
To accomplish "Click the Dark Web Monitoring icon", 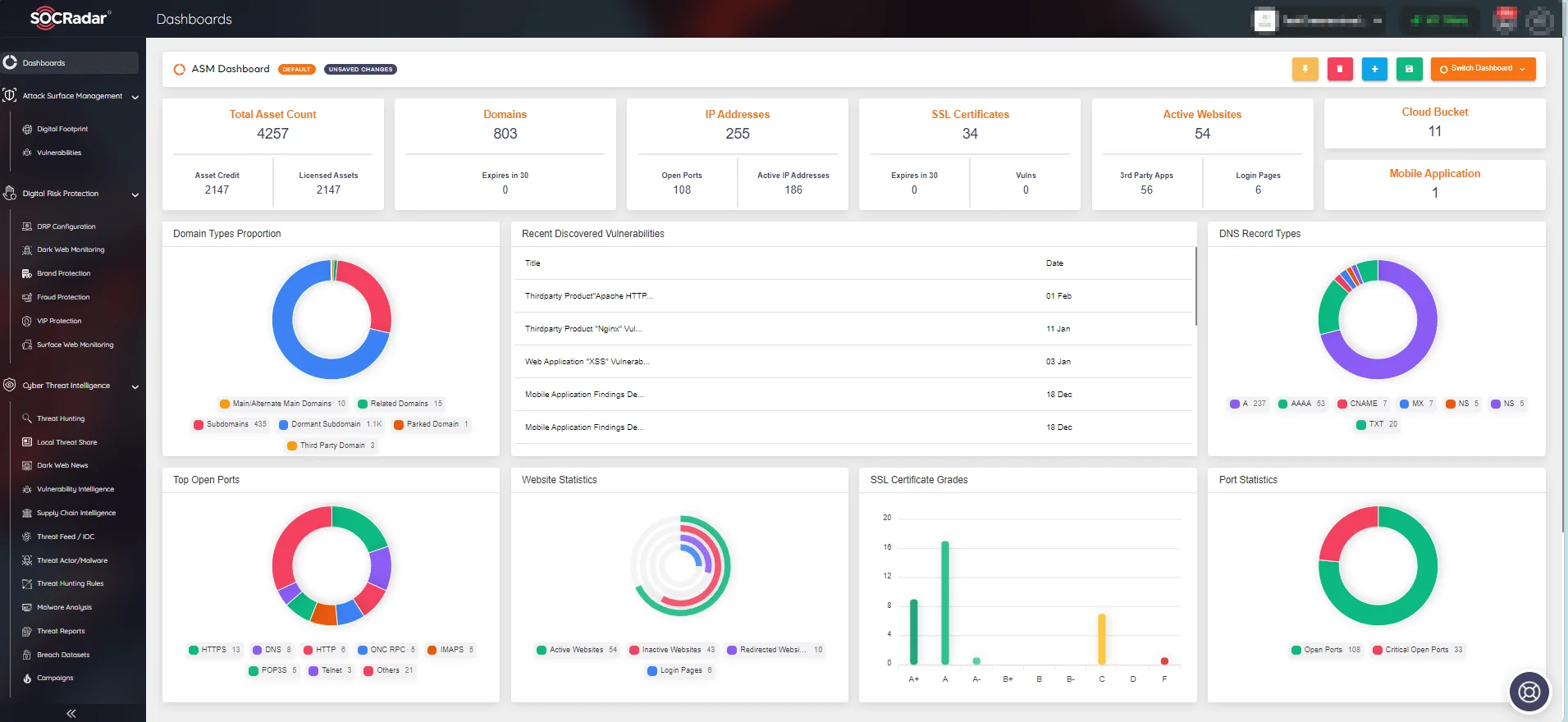I will point(27,249).
